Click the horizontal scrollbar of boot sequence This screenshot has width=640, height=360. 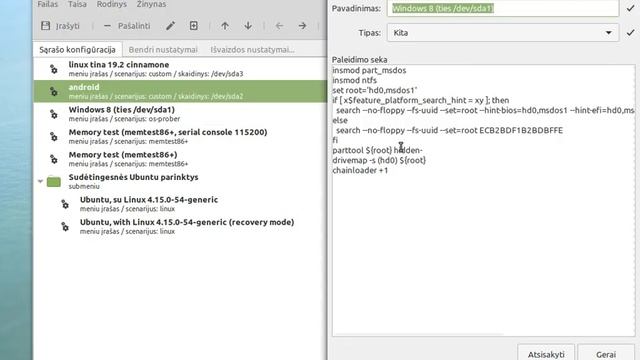click(x=418, y=334)
